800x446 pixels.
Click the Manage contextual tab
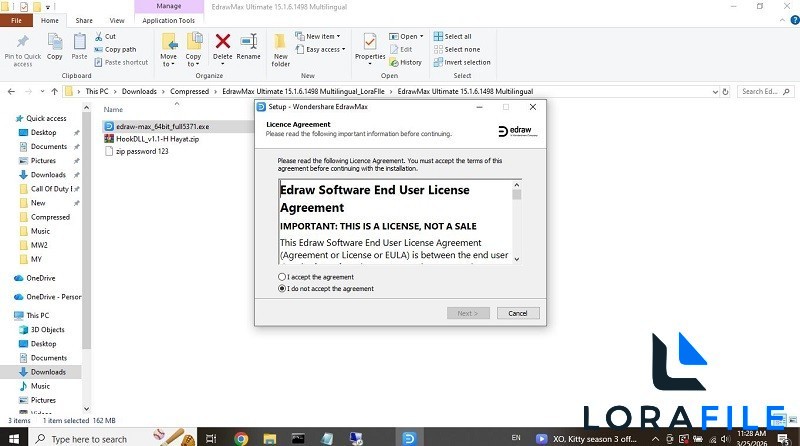coord(169,6)
